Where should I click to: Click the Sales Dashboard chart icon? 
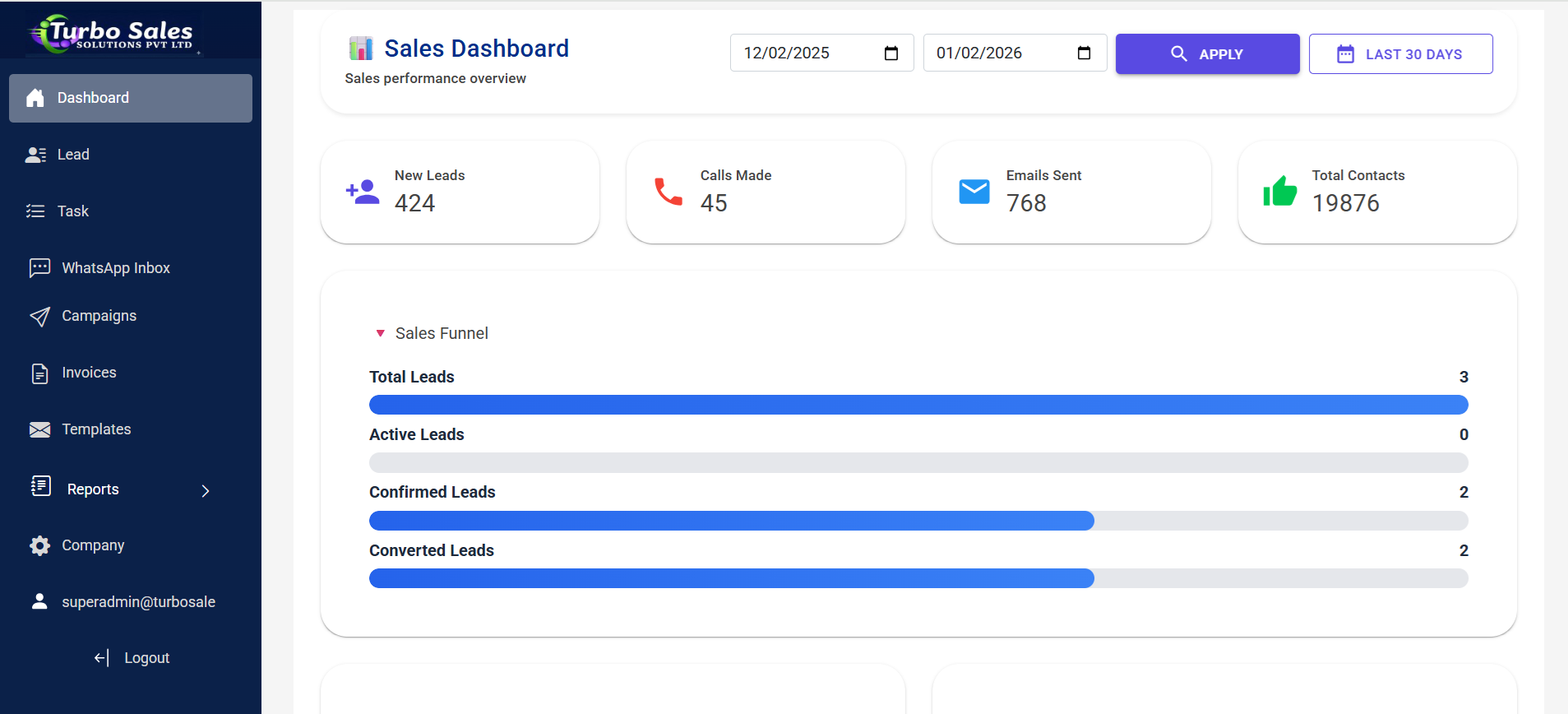360,49
